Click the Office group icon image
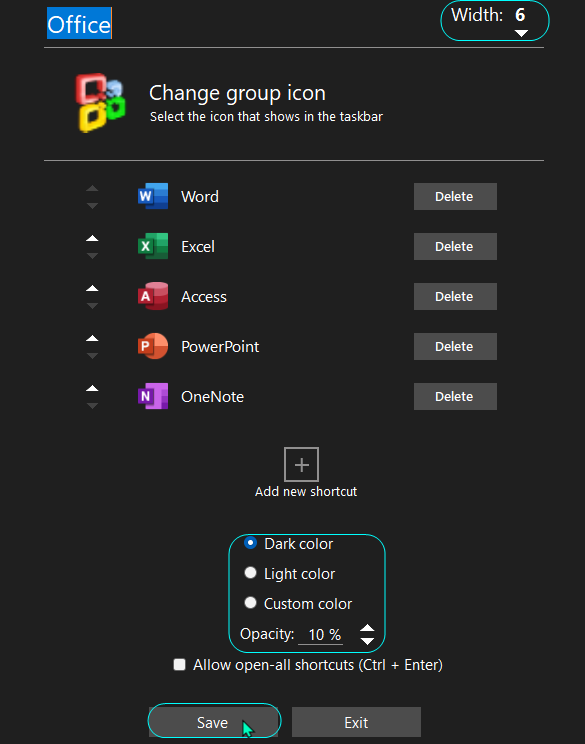 tap(101, 102)
